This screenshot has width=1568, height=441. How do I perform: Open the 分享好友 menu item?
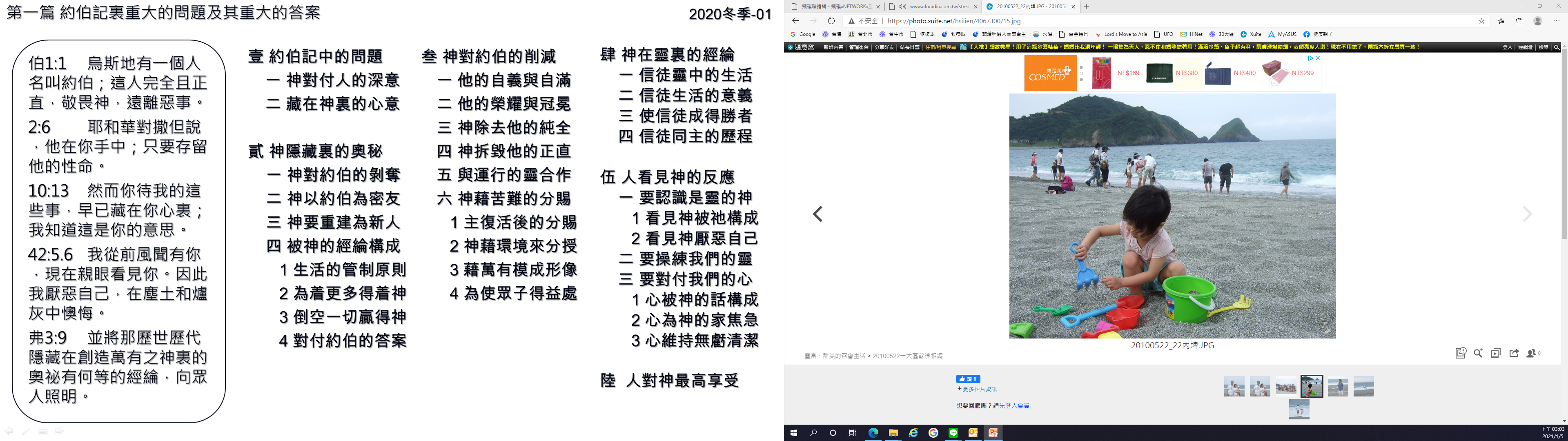(884, 47)
